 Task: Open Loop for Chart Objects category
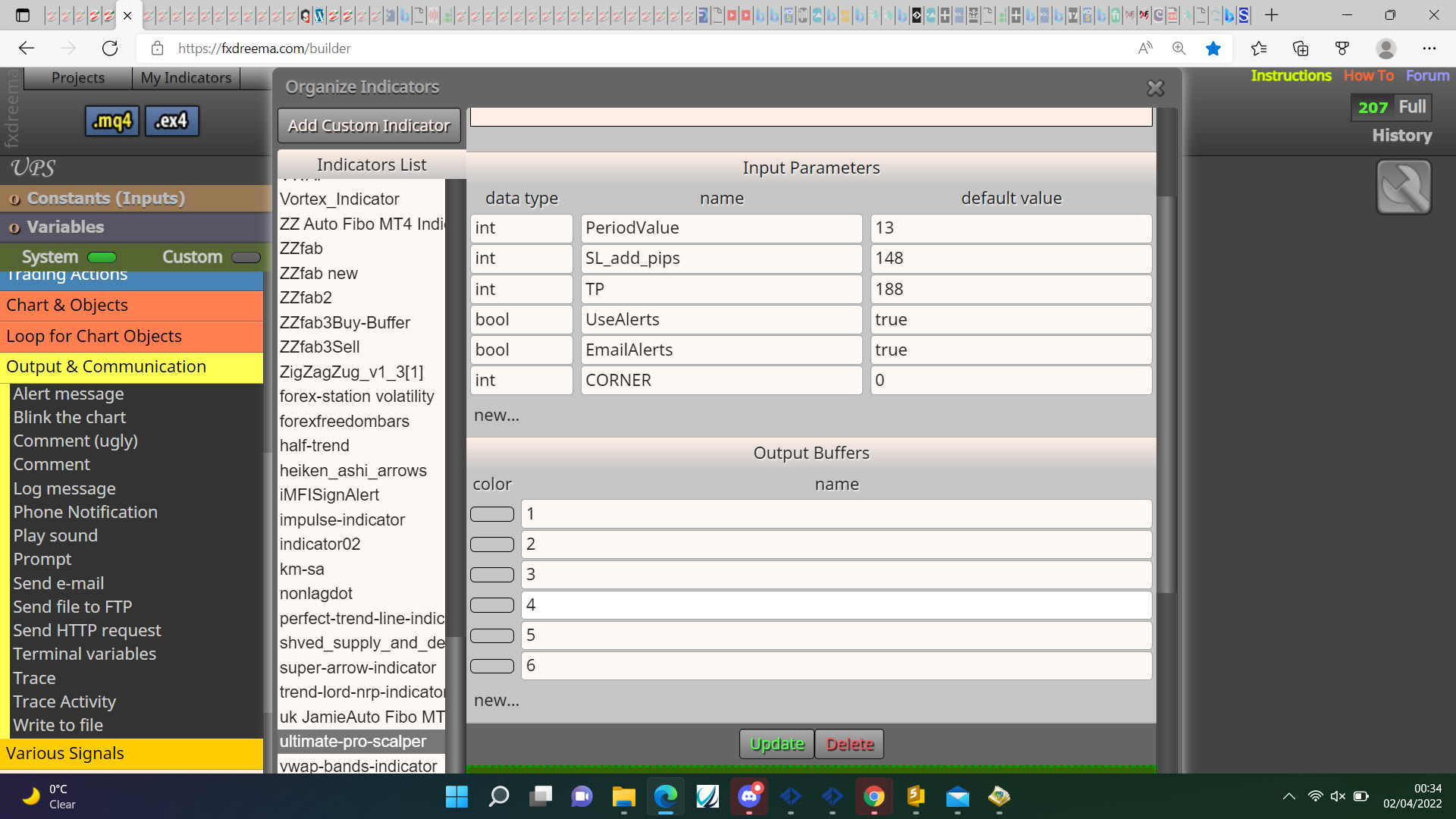pyautogui.click(x=131, y=337)
